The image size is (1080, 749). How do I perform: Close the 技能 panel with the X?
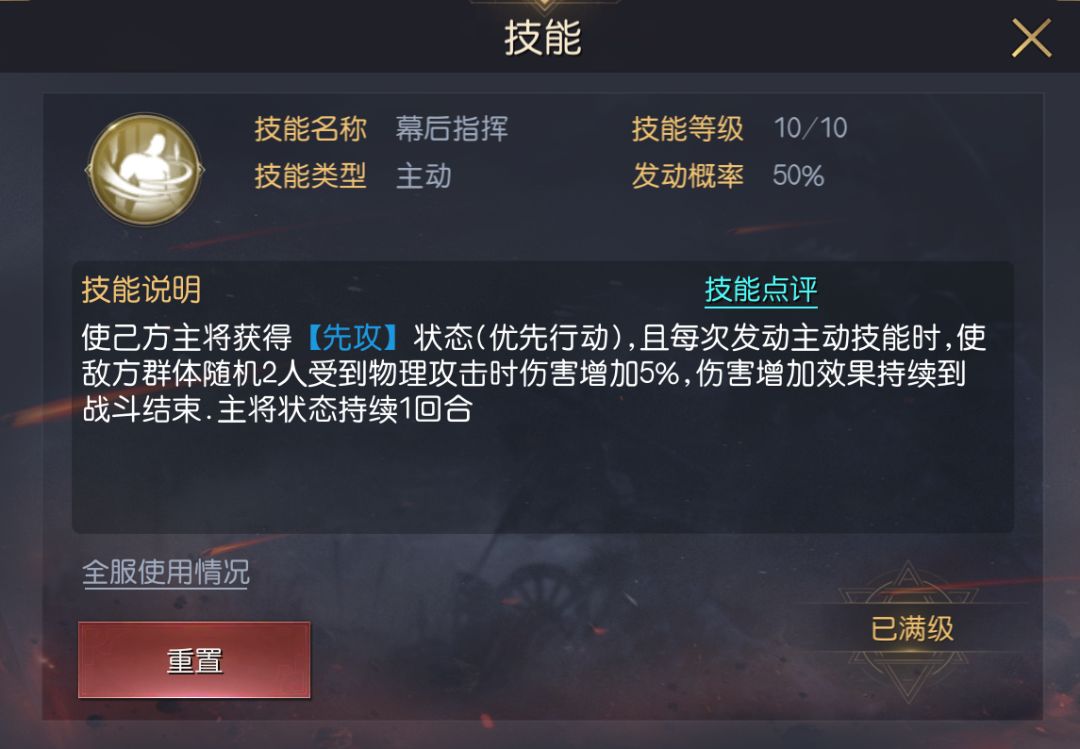tap(1031, 38)
